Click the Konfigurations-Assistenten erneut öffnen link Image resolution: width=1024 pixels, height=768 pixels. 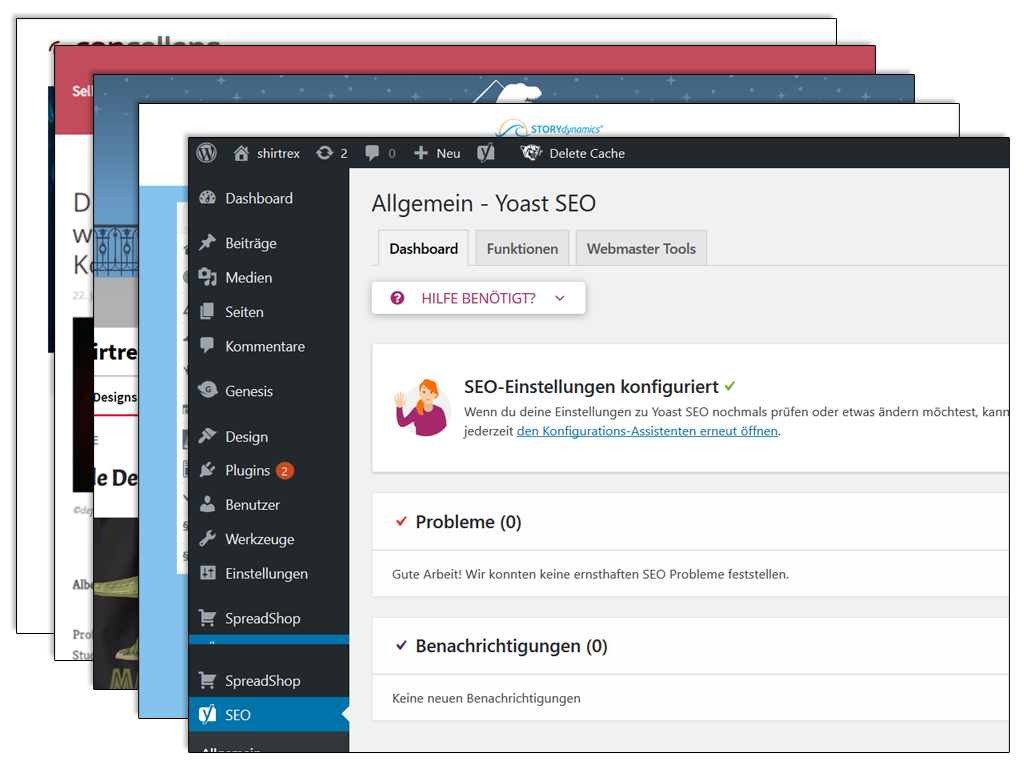click(x=647, y=431)
